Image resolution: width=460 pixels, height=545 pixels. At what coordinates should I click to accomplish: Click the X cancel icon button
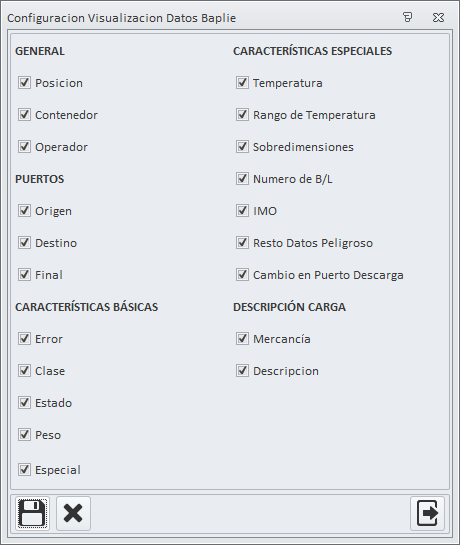(x=73, y=513)
